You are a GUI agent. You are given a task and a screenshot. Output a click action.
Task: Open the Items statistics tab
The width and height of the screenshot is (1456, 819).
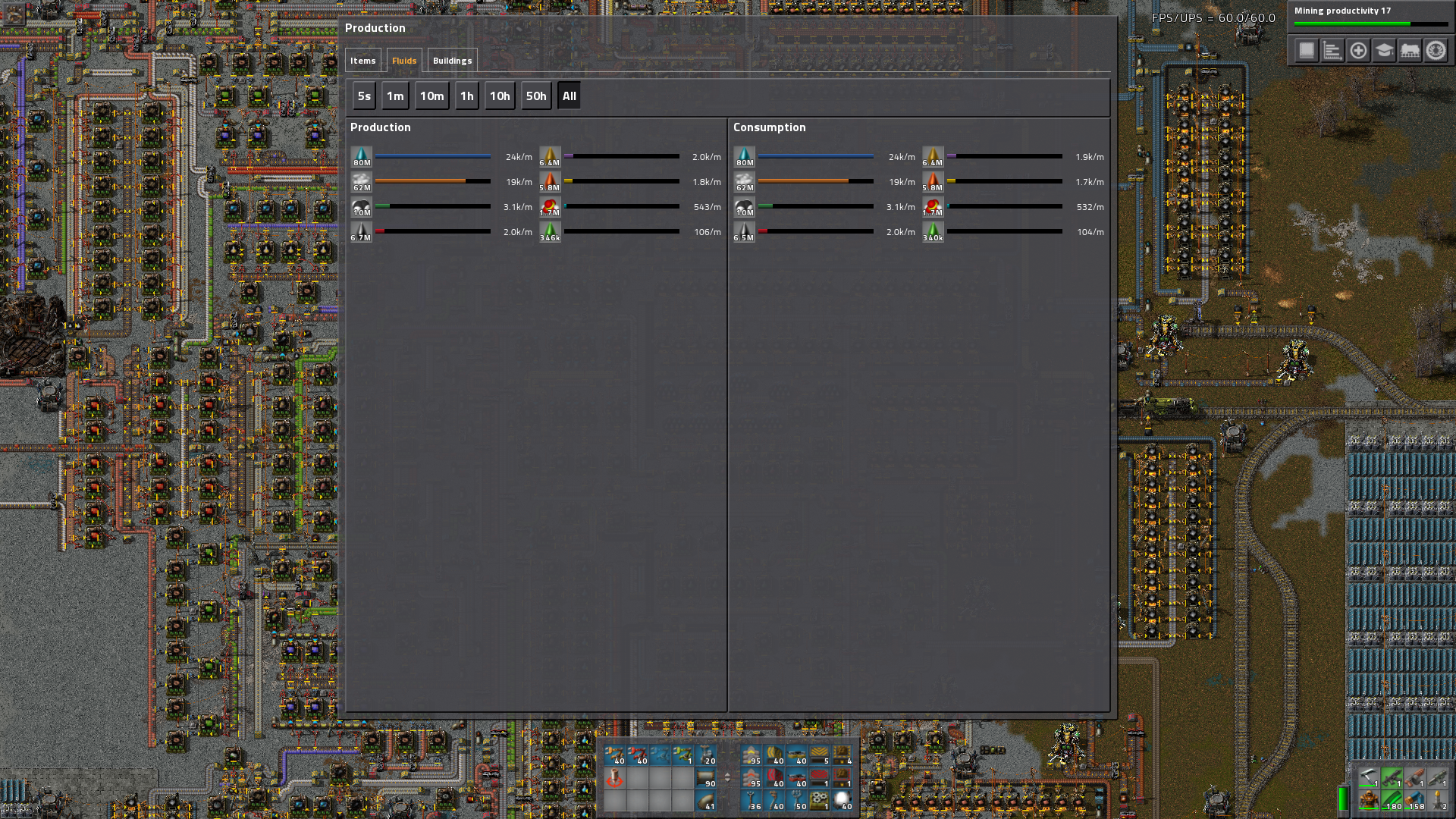tap(362, 61)
